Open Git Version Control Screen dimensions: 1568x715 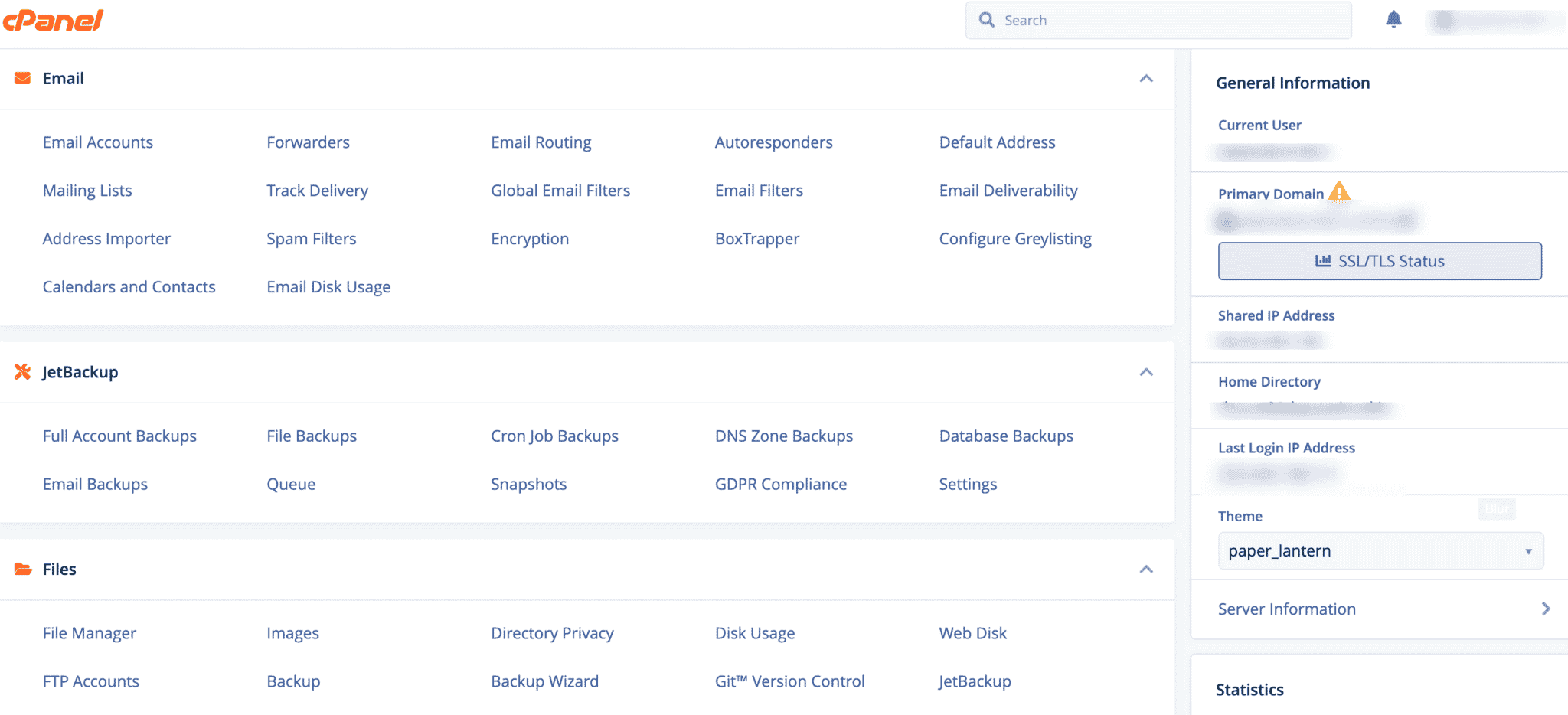click(x=789, y=681)
